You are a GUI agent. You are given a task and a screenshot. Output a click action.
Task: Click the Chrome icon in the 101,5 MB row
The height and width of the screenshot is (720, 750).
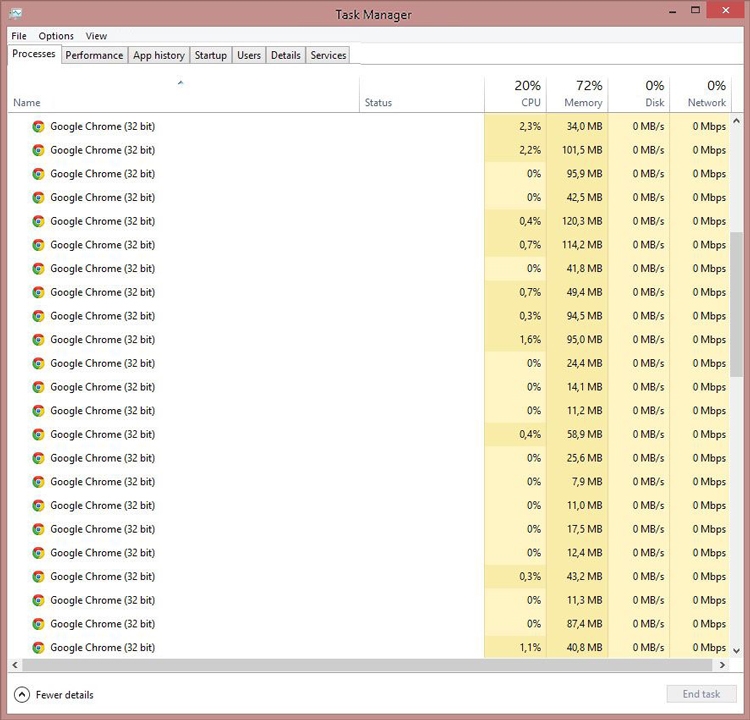tap(38, 150)
